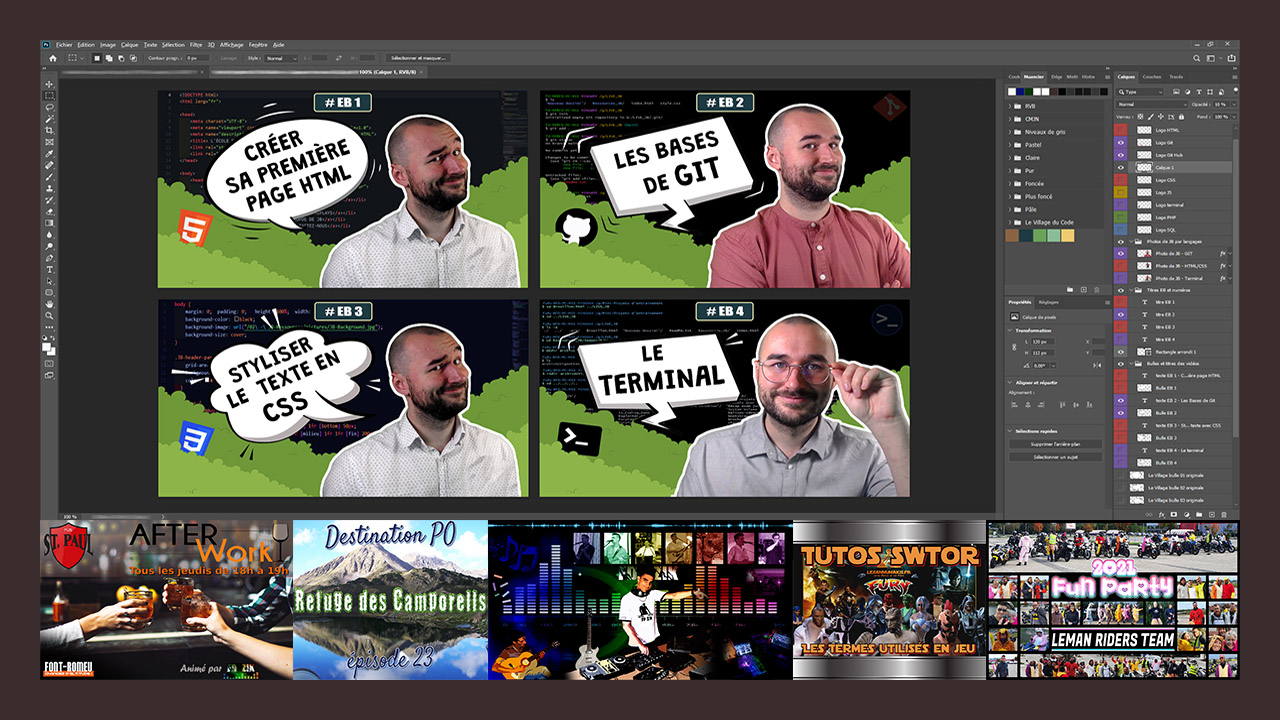Select the Lasso tool

point(49,107)
